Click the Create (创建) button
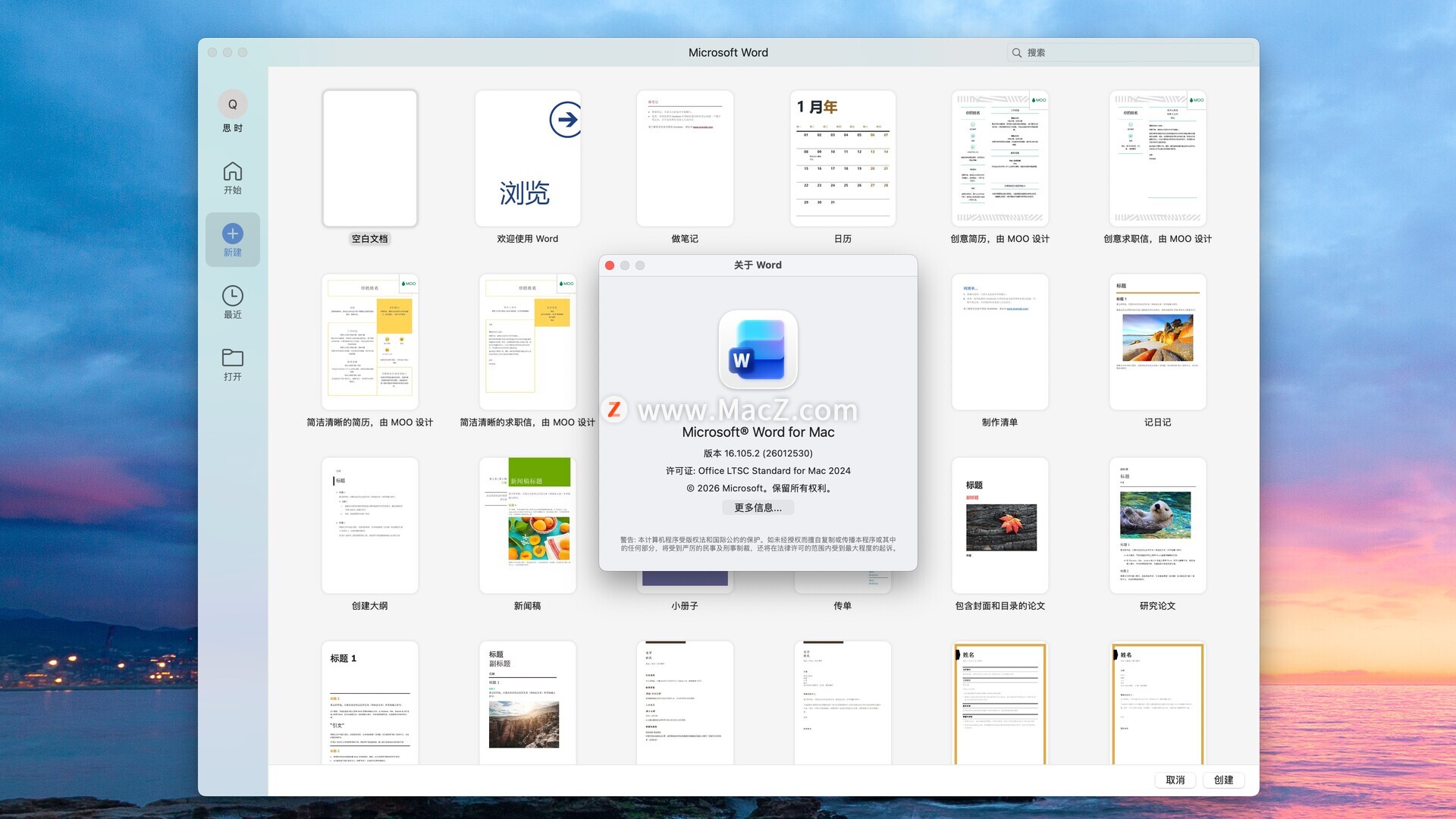This screenshot has width=1456, height=819. tap(1223, 780)
